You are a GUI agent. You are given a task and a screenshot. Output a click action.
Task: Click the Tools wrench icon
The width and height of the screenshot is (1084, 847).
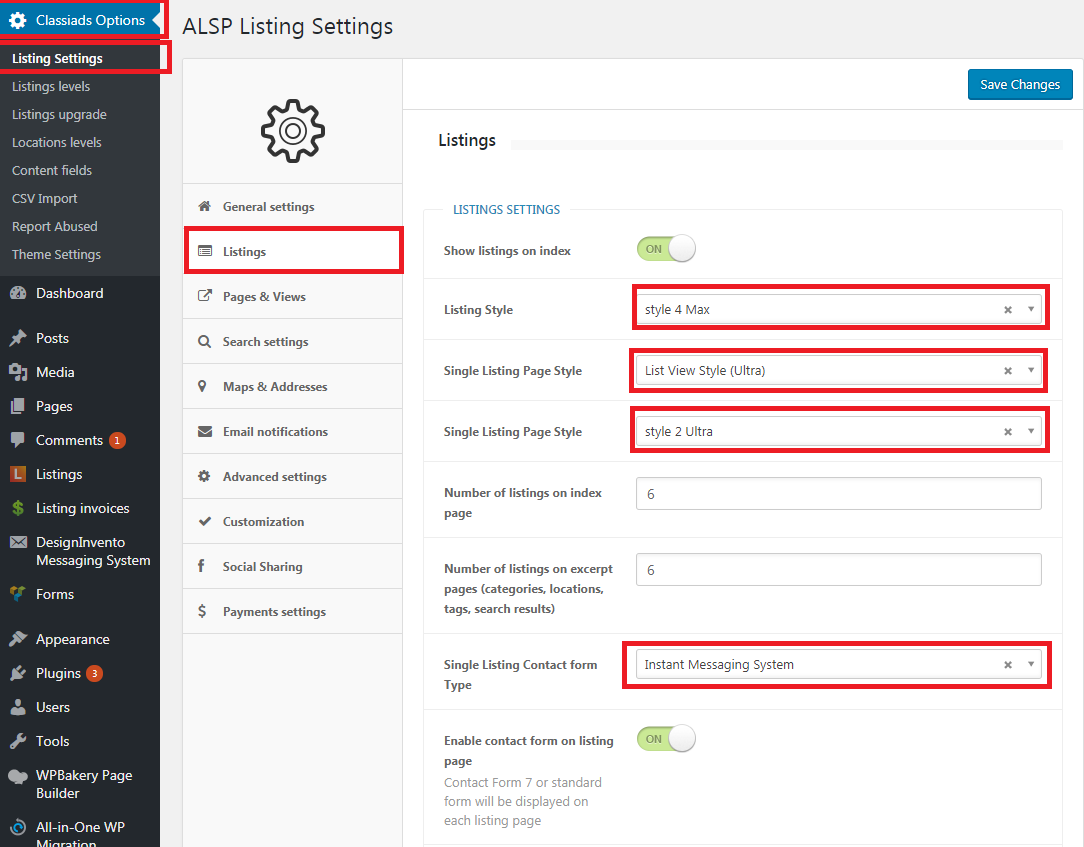[18, 741]
